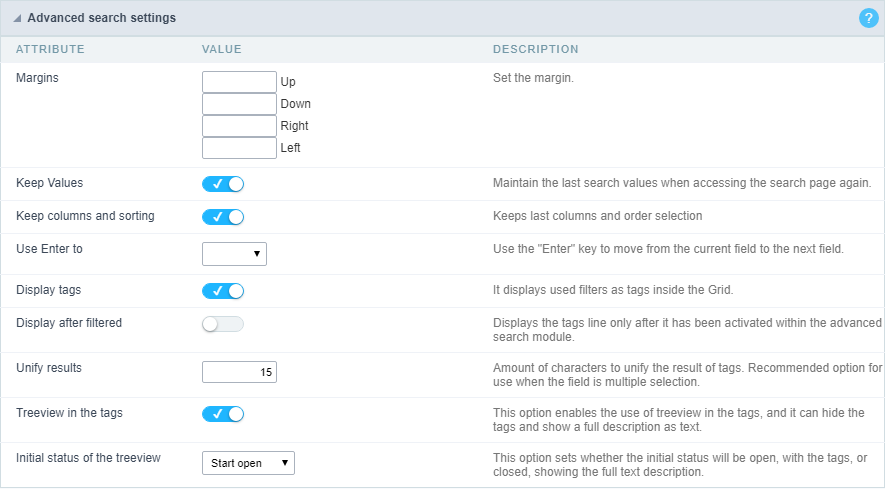Select the Right margin text box

(x=239, y=126)
